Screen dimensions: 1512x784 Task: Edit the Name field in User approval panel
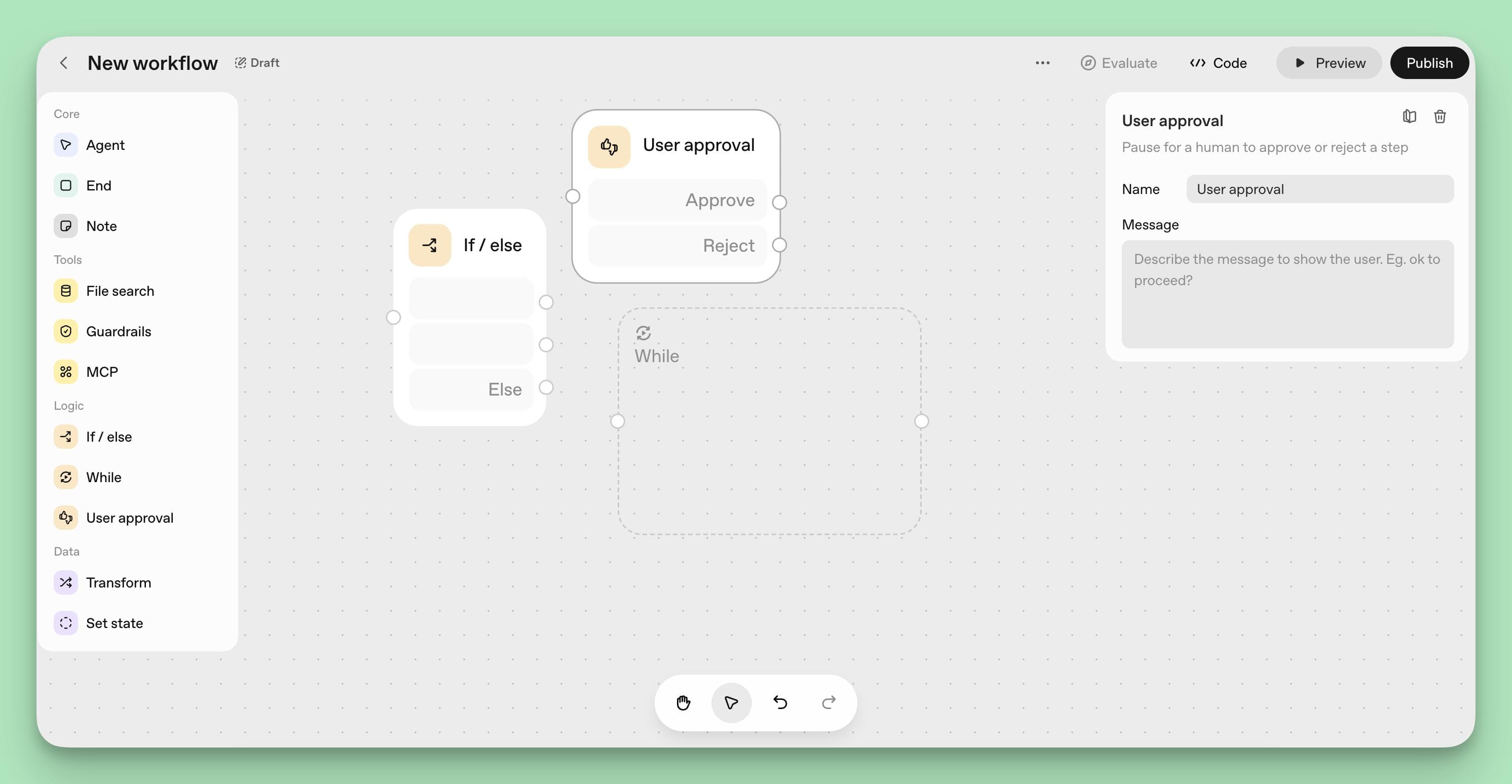(1319, 189)
